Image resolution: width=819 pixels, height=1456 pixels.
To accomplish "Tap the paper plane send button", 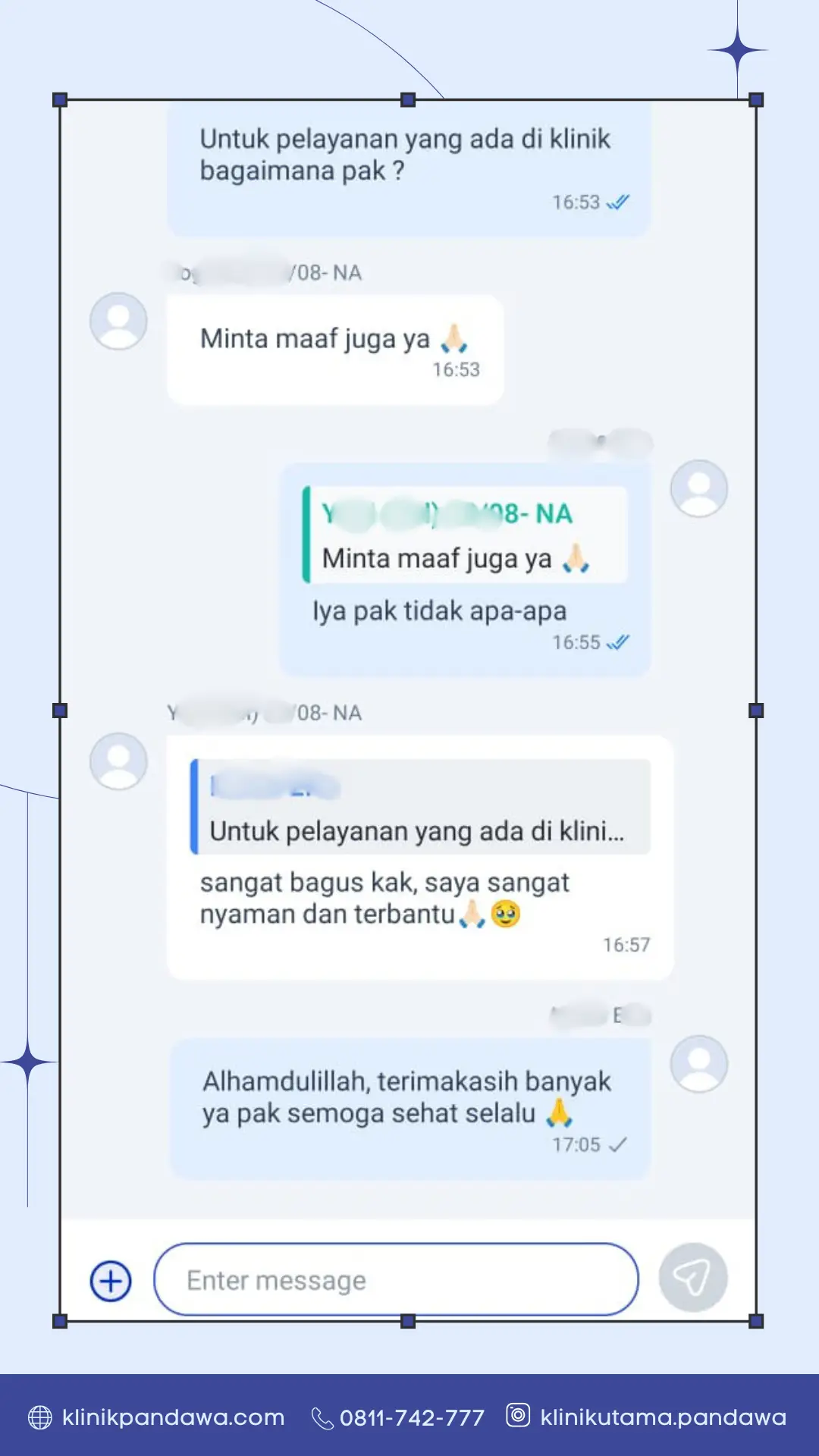I will pos(693,1278).
